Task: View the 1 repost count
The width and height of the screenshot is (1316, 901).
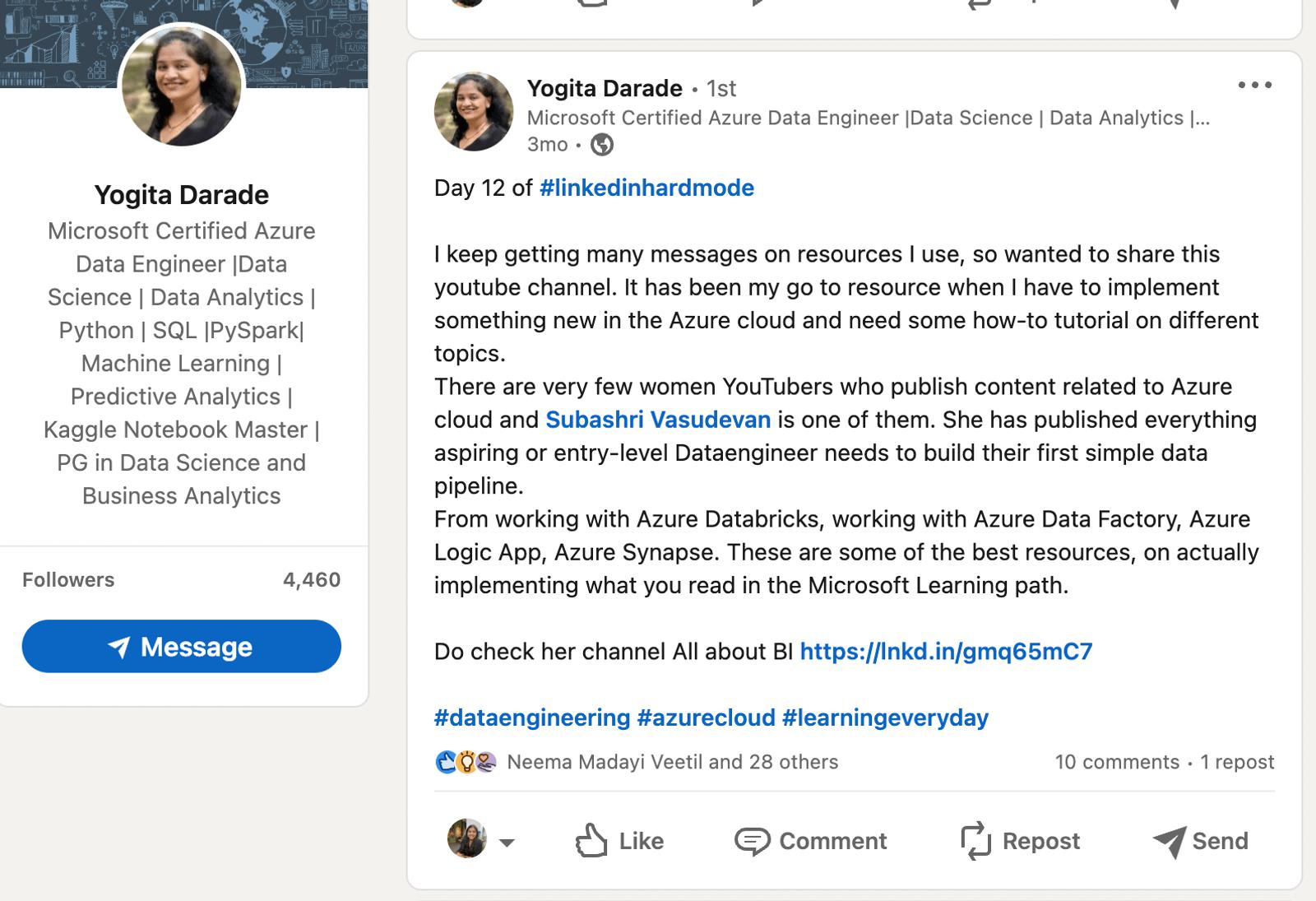Action: click(1237, 762)
